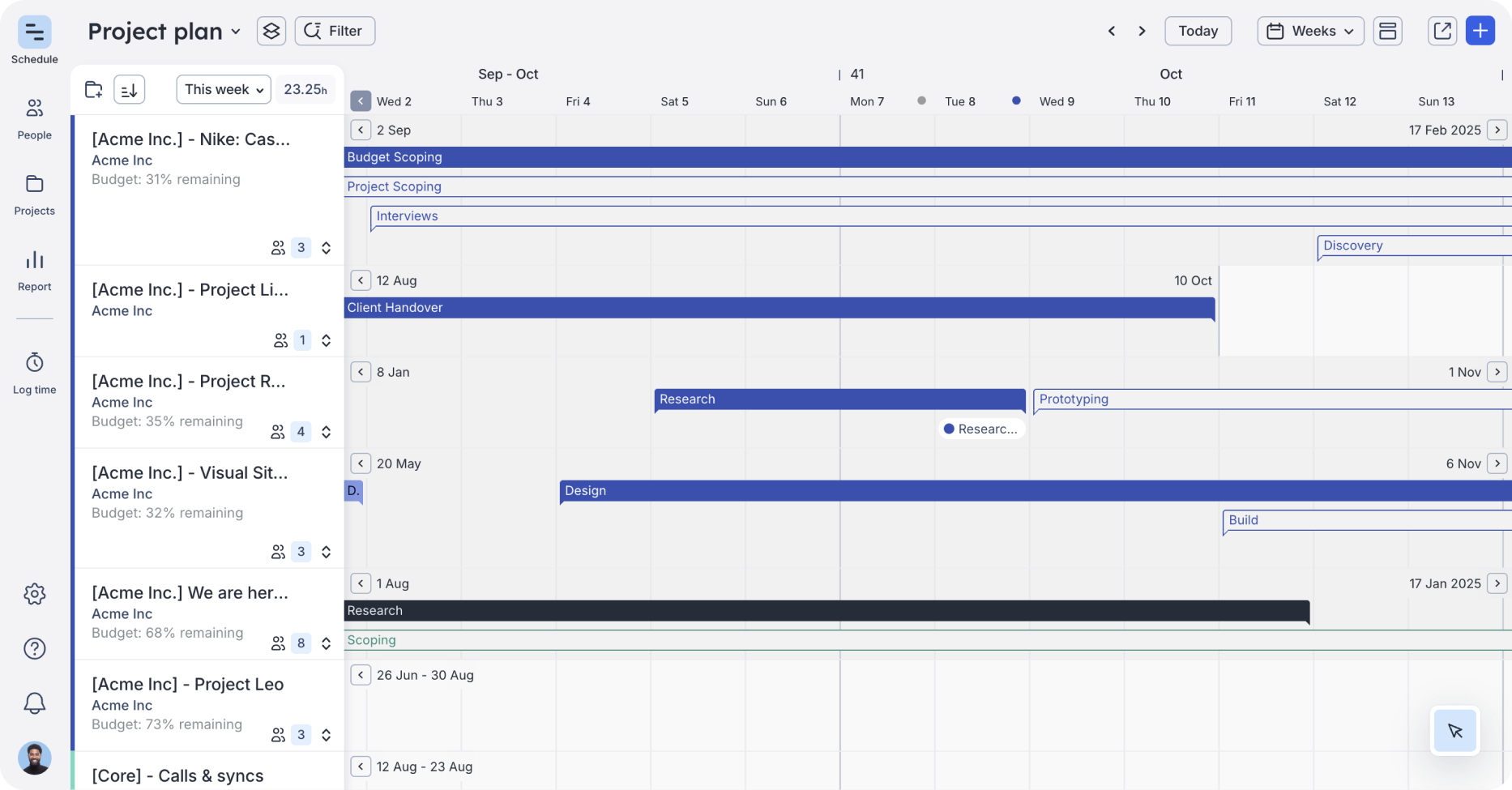Open the People sidebar panel

pos(34,115)
